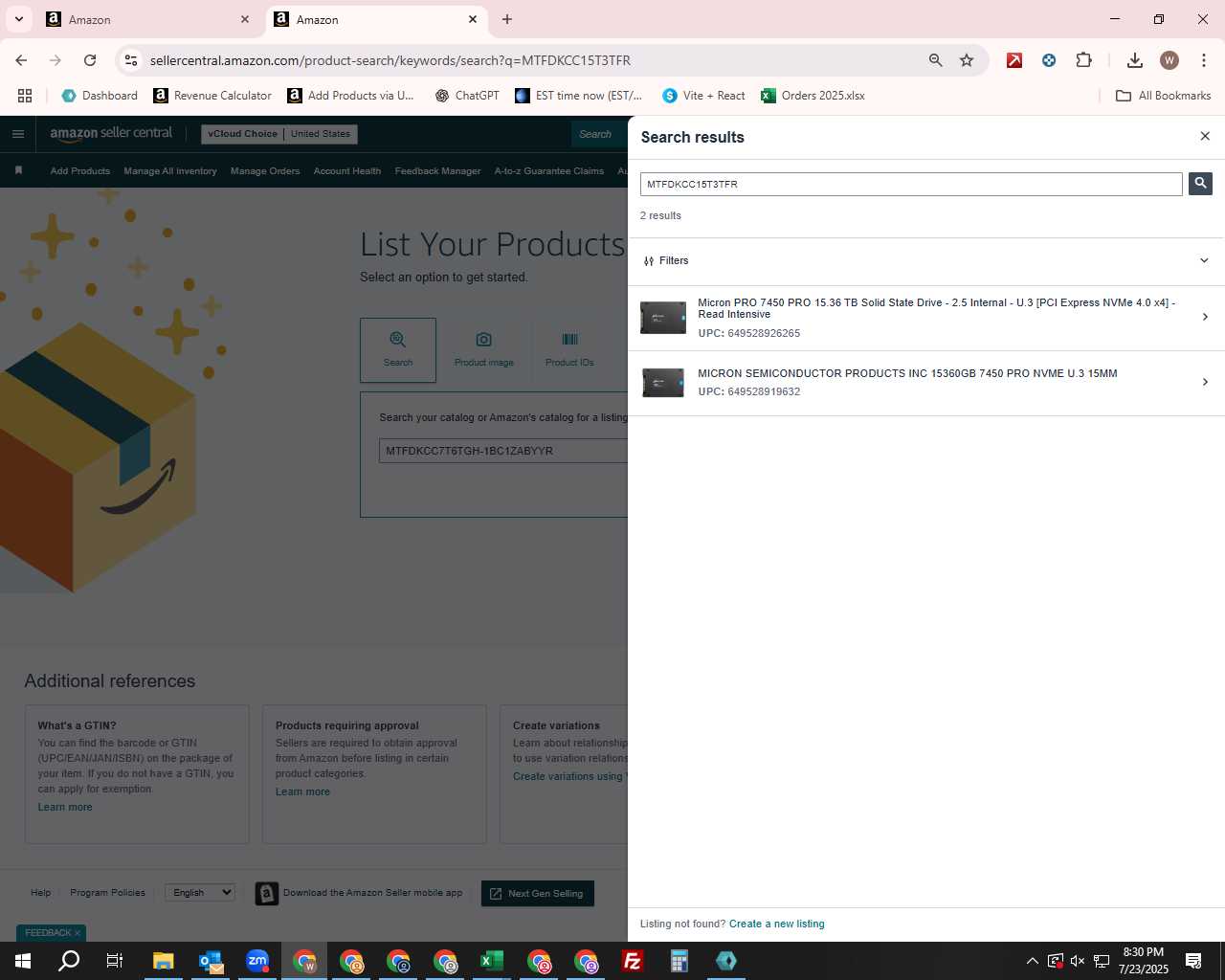Open Add Products nav item
The width and height of the screenshot is (1225, 980).
coord(80,171)
